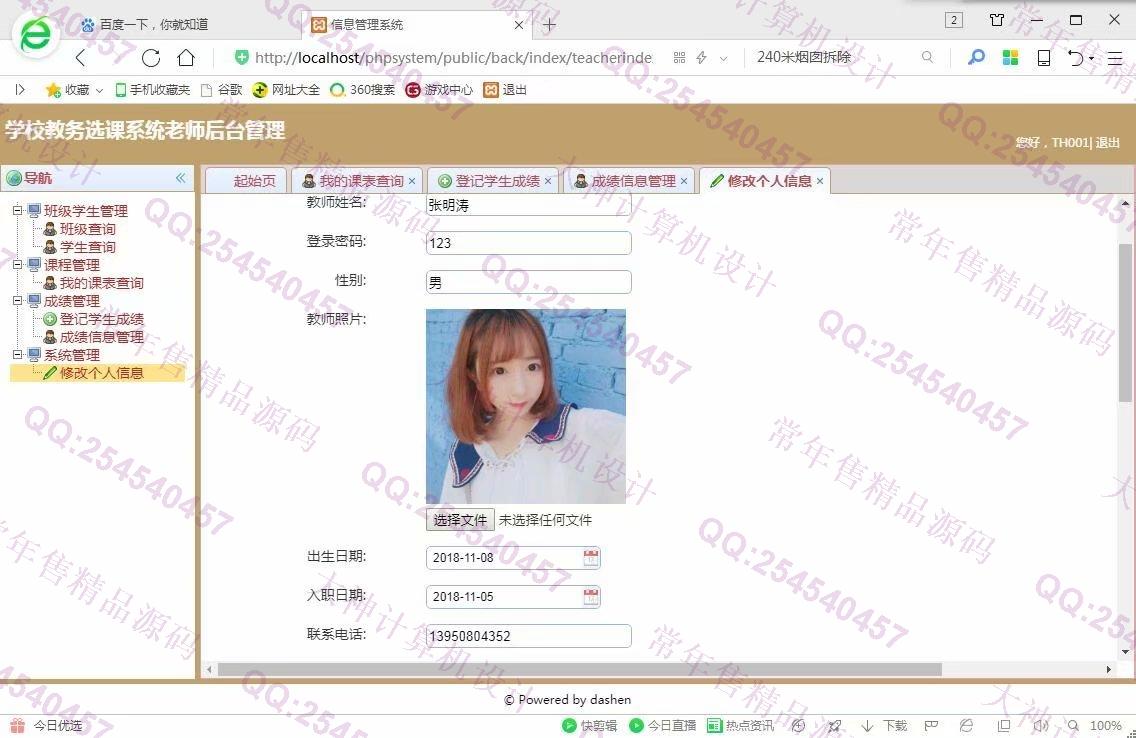Open the 谷歌 bookmark
Screen dimensions: 1136x738
click(222, 90)
